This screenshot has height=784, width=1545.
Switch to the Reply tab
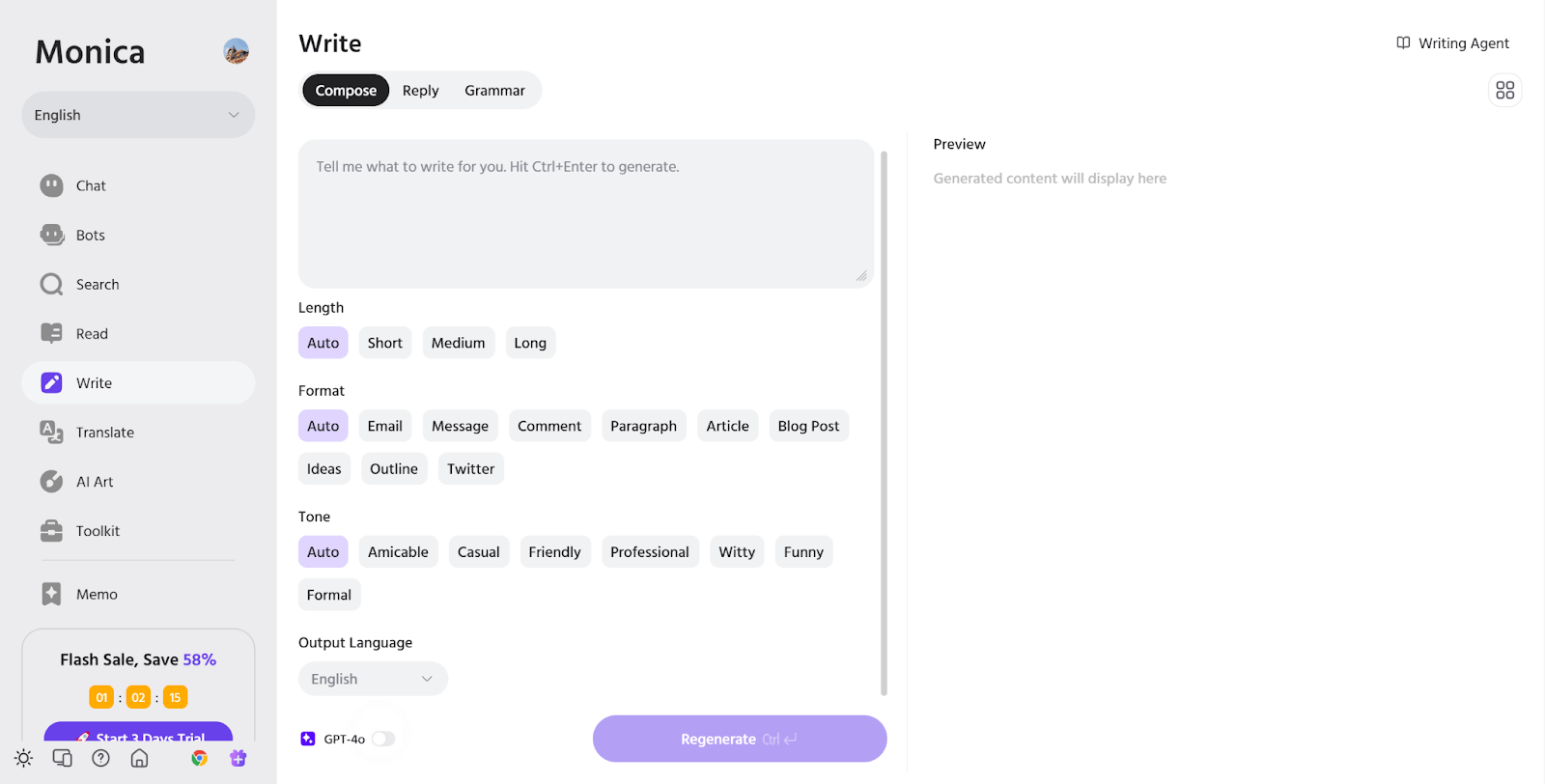point(419,90)
